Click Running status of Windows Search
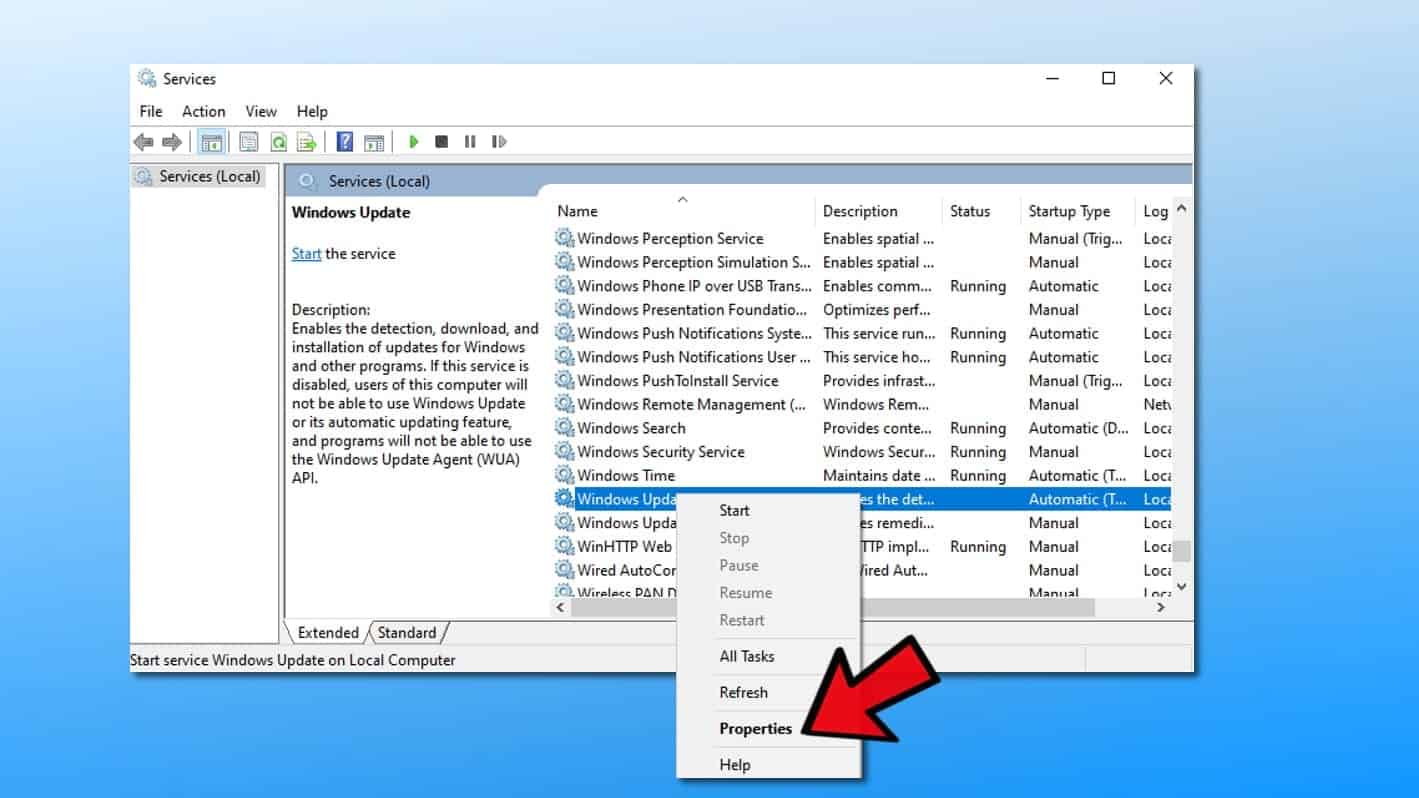 pos(978,428)
